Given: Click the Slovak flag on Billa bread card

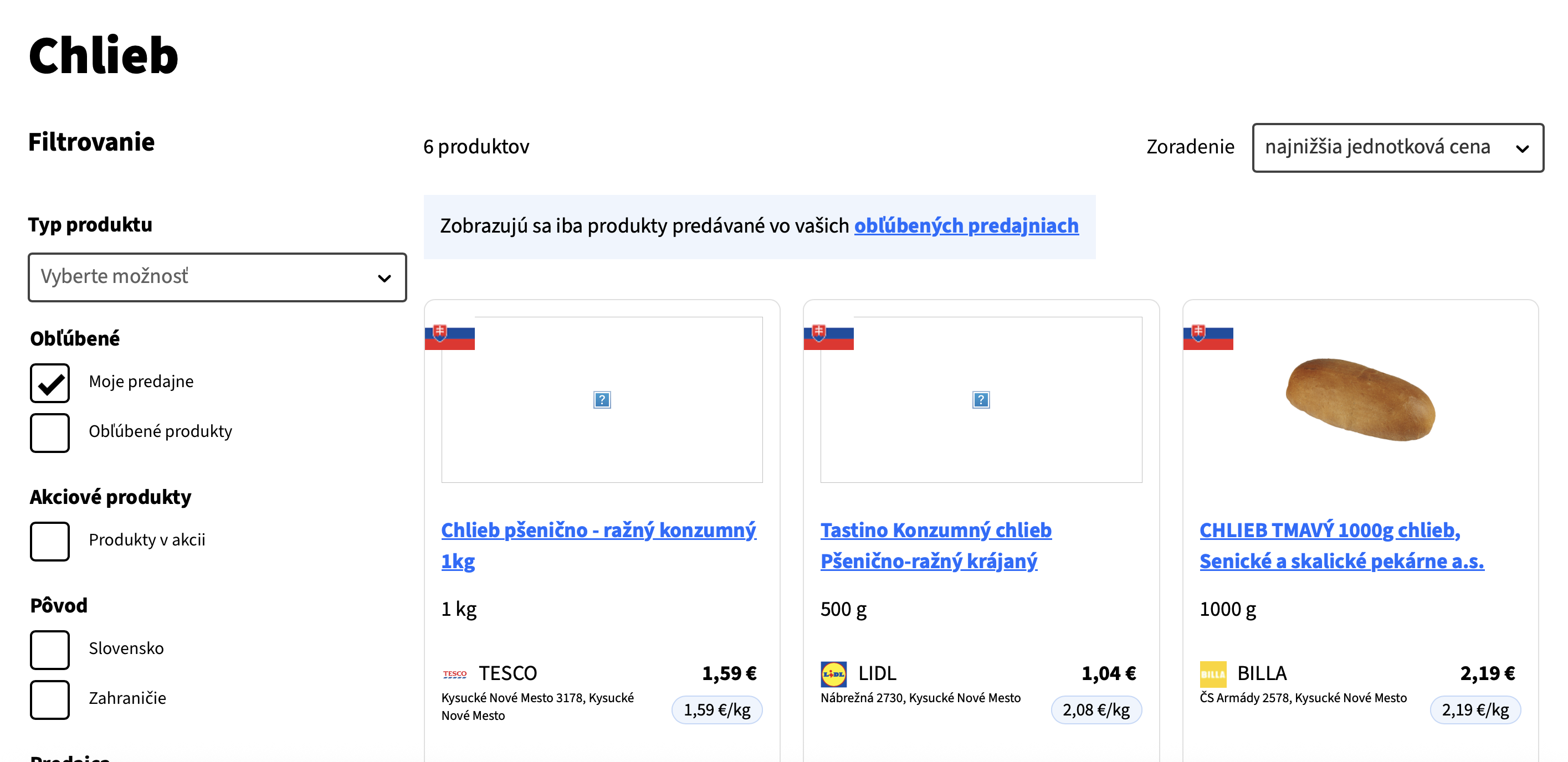Looking at the screenshot, I should click(x=1208, y=337).
